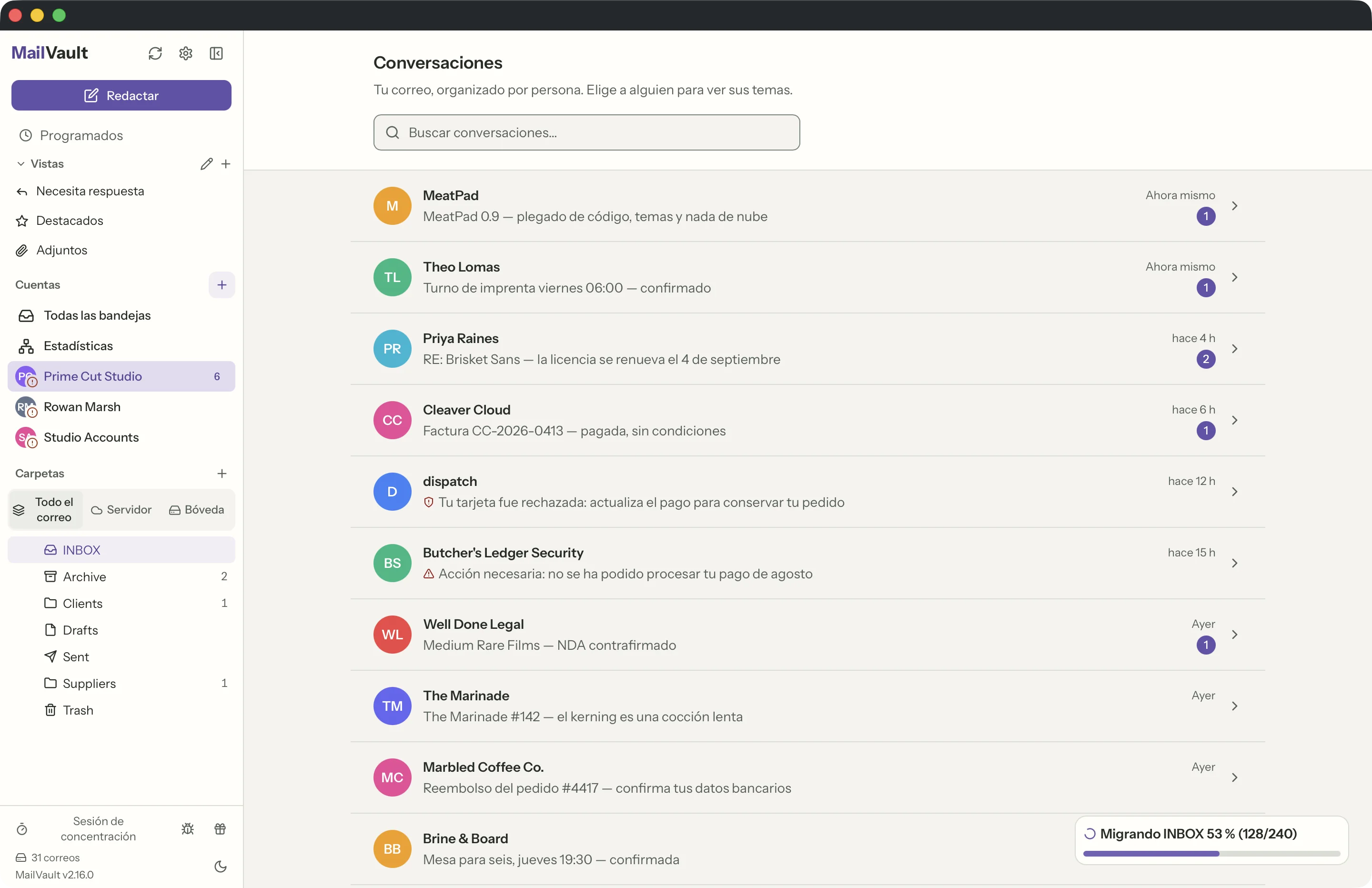
Task: Start Sesión de concentración timer
Action: pos(87,828)
